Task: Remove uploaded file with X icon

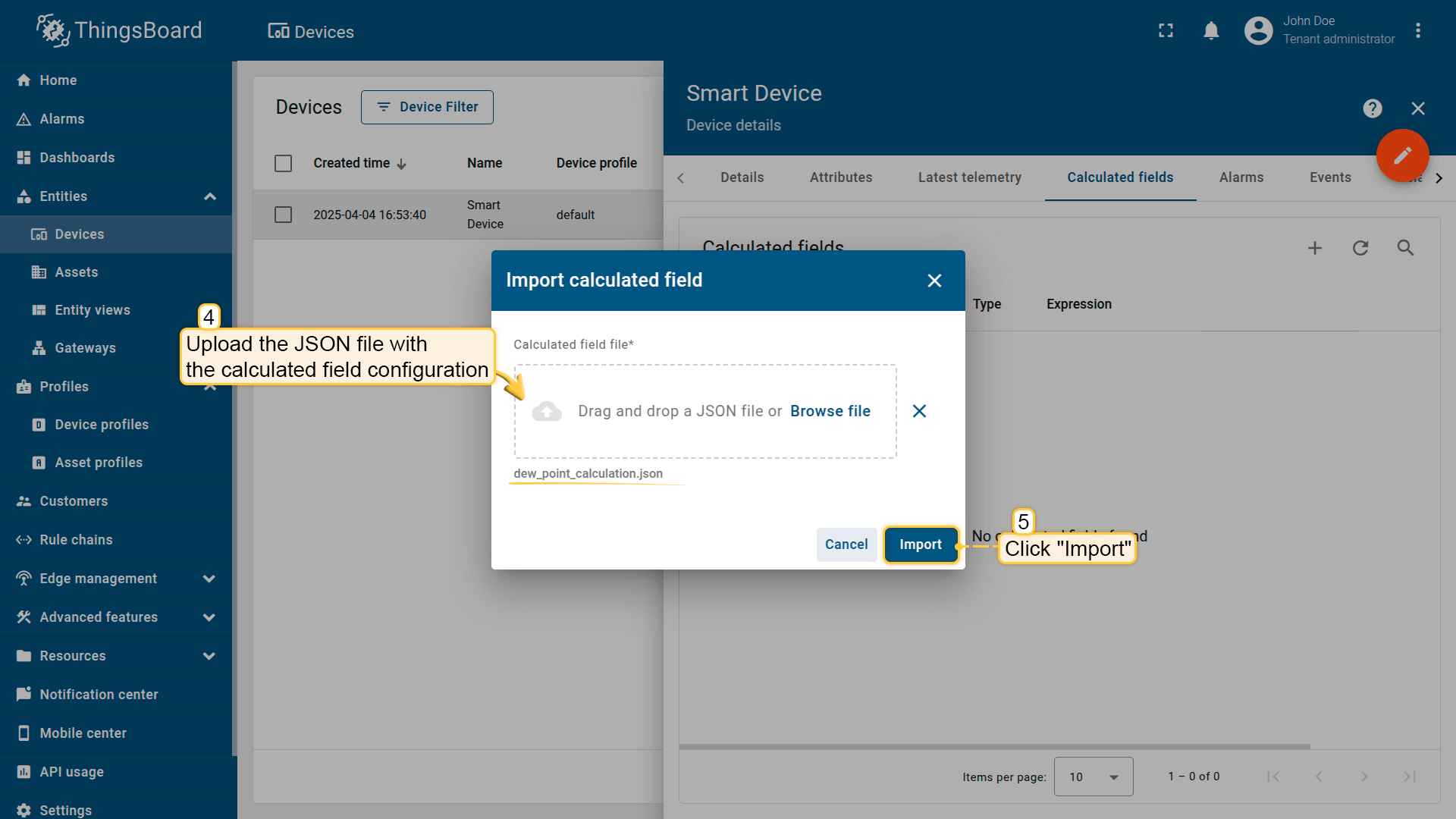Action: coord(919,411)
